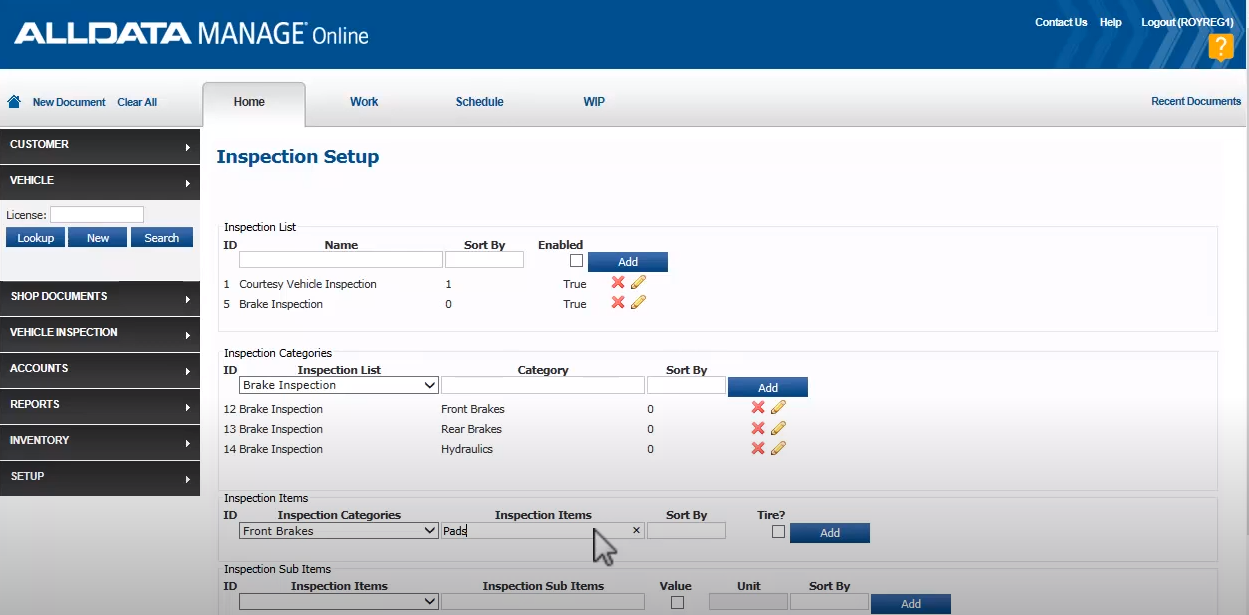Click the New Document link
Screen dimensions: 1249x615
(69, 102)
